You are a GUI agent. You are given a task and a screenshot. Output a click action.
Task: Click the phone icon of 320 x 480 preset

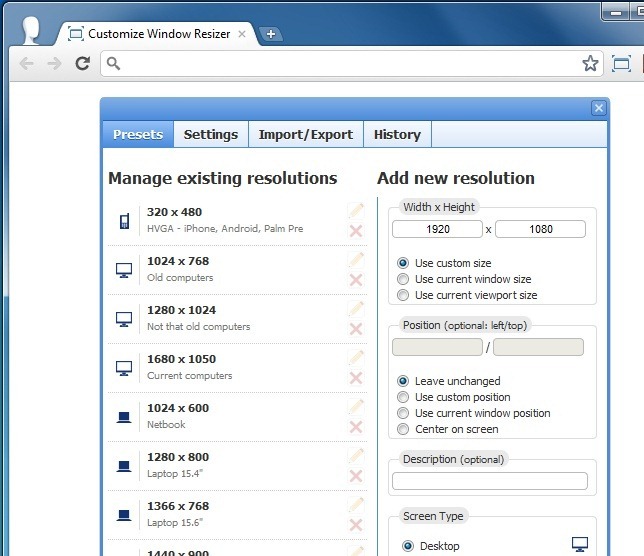point(124,221)
